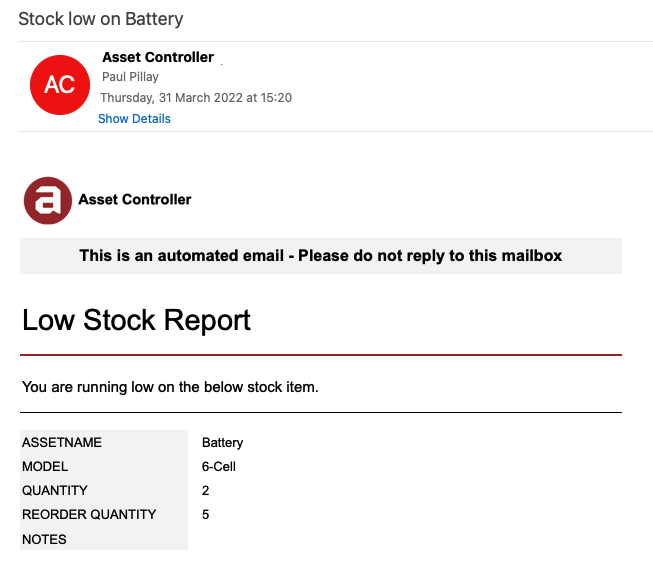Select the MODEL label cell
653x571 pixels.
point(104,466)
